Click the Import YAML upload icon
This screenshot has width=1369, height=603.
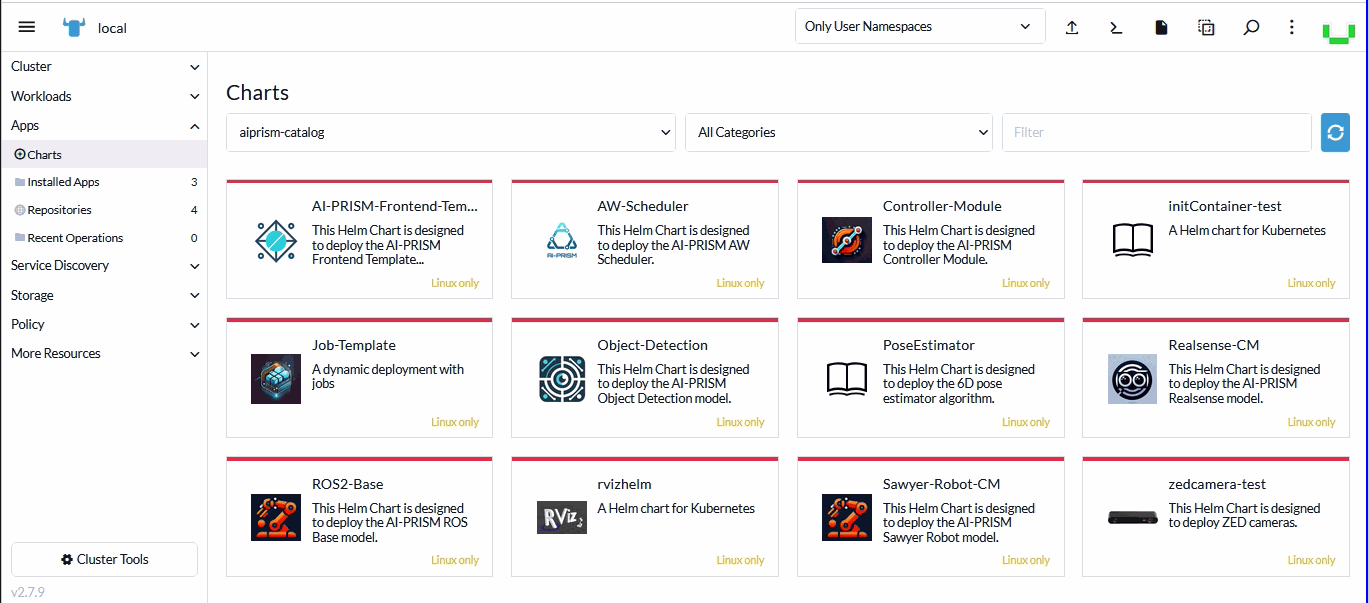tap(1071, 27)
